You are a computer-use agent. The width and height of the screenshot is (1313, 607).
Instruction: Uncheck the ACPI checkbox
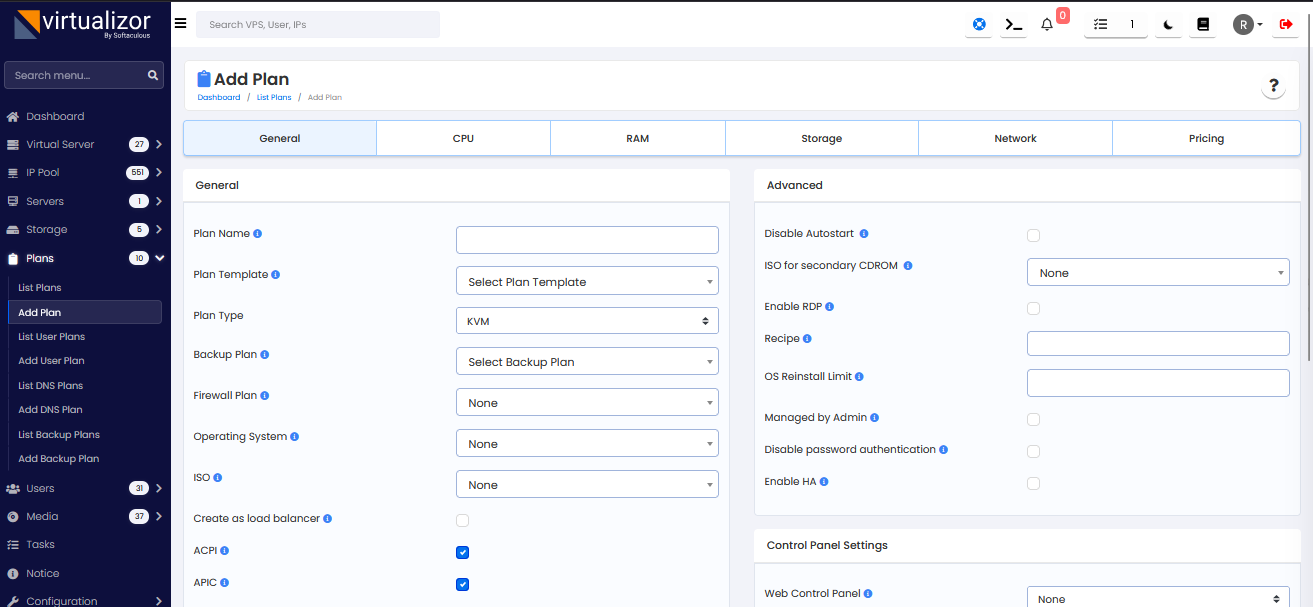462,552
